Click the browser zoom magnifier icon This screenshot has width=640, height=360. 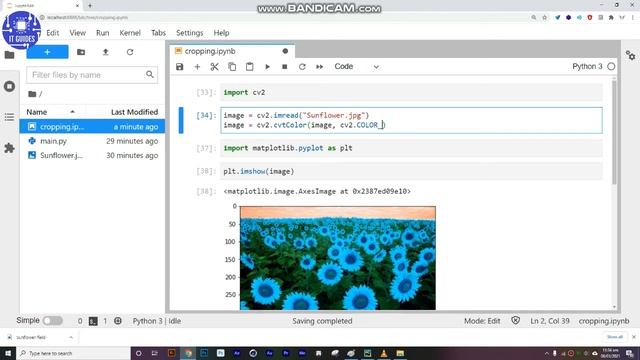[x=533, y=18]
